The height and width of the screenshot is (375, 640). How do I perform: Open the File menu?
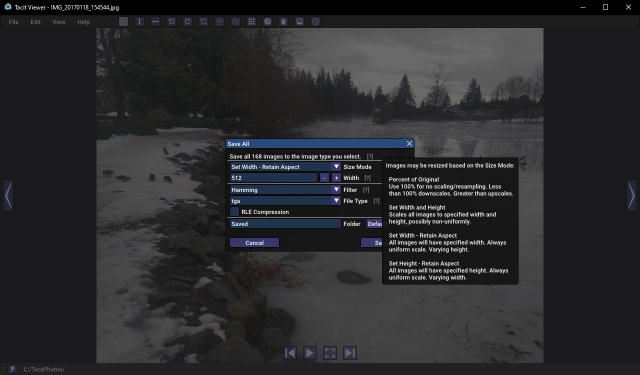pyautogui.click(x=13, y=22)
